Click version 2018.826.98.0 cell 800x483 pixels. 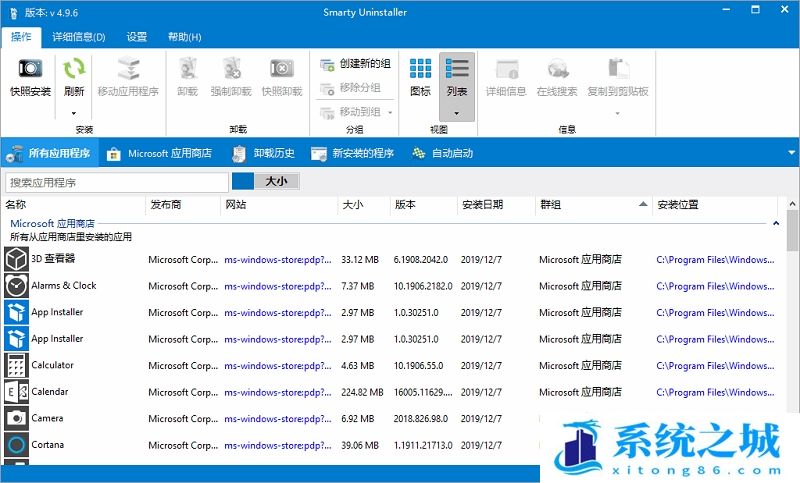coord(421,419)
